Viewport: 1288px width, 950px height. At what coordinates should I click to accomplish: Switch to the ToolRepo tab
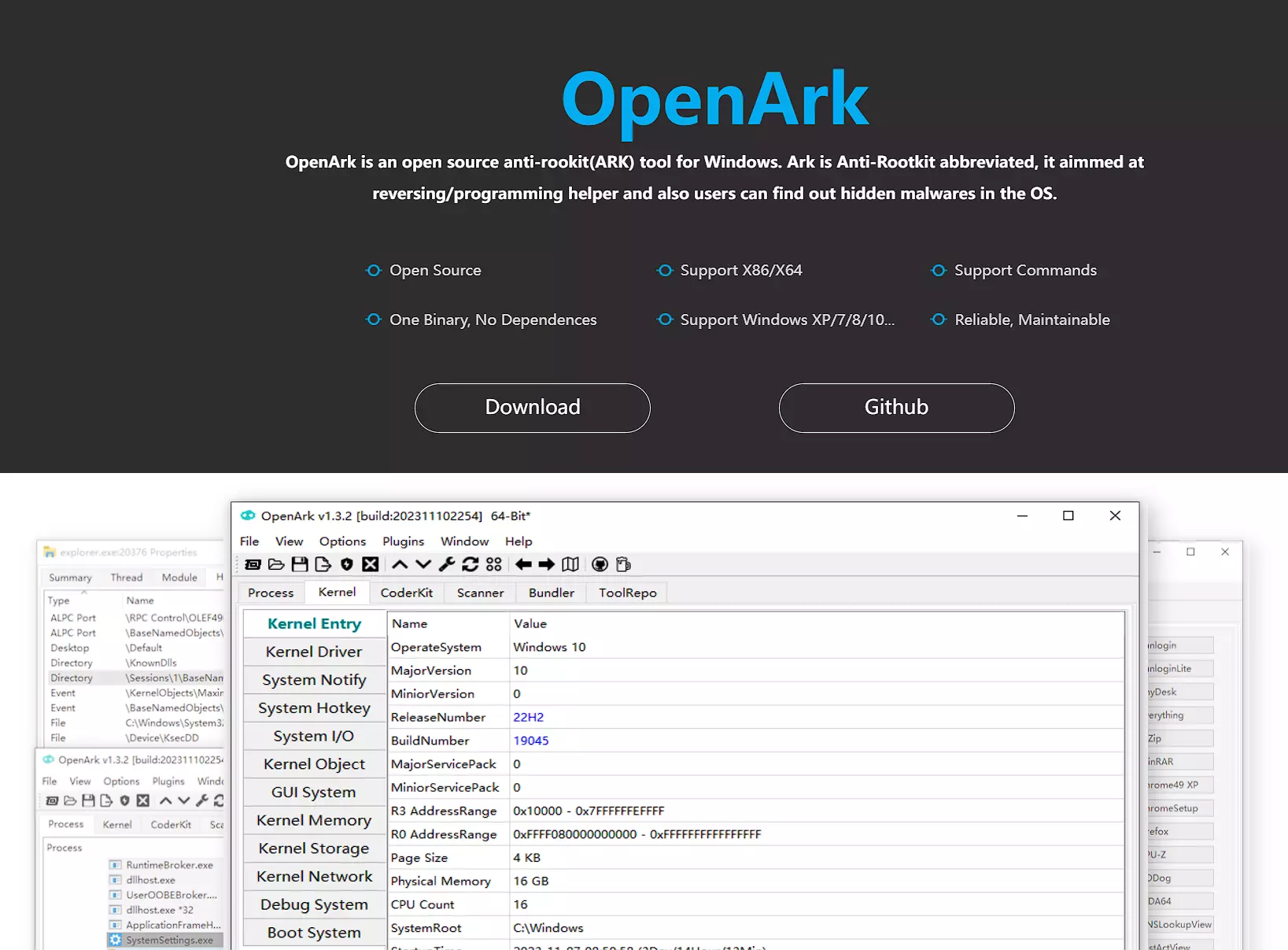click(627, 593)
